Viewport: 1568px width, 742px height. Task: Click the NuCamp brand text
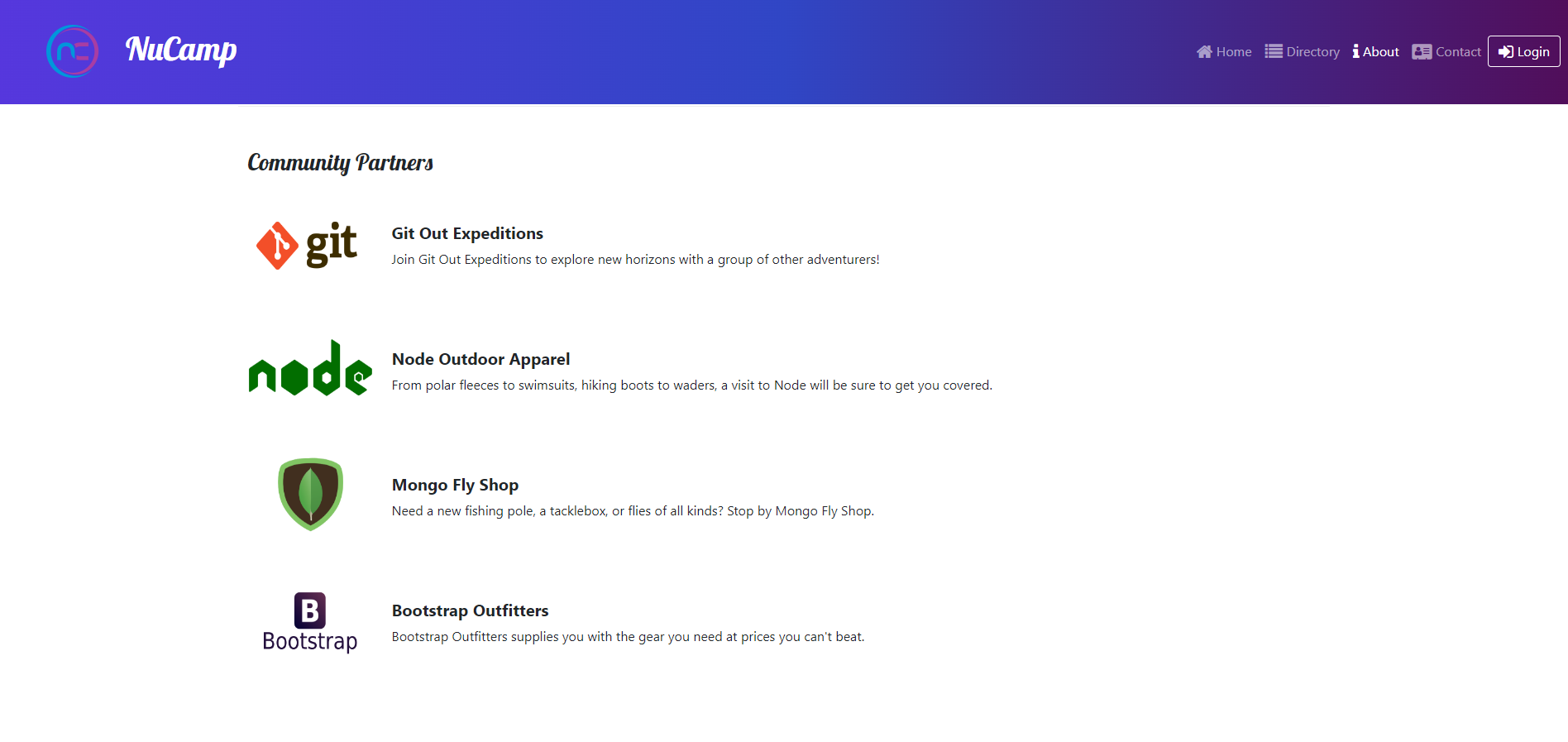pos(181,50)
